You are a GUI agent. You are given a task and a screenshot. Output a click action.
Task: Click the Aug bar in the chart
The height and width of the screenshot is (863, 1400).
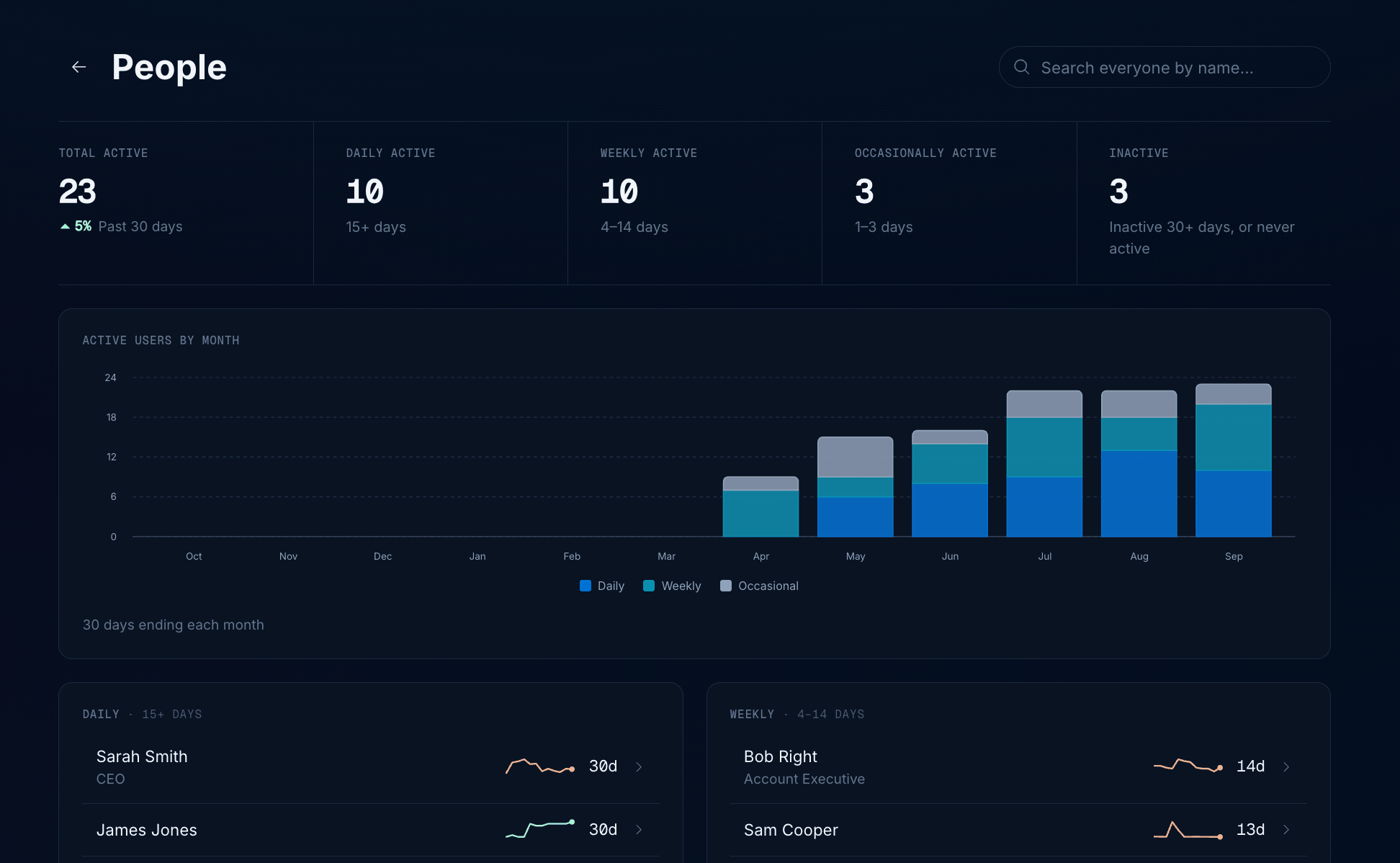click(x=1139, y=463)
